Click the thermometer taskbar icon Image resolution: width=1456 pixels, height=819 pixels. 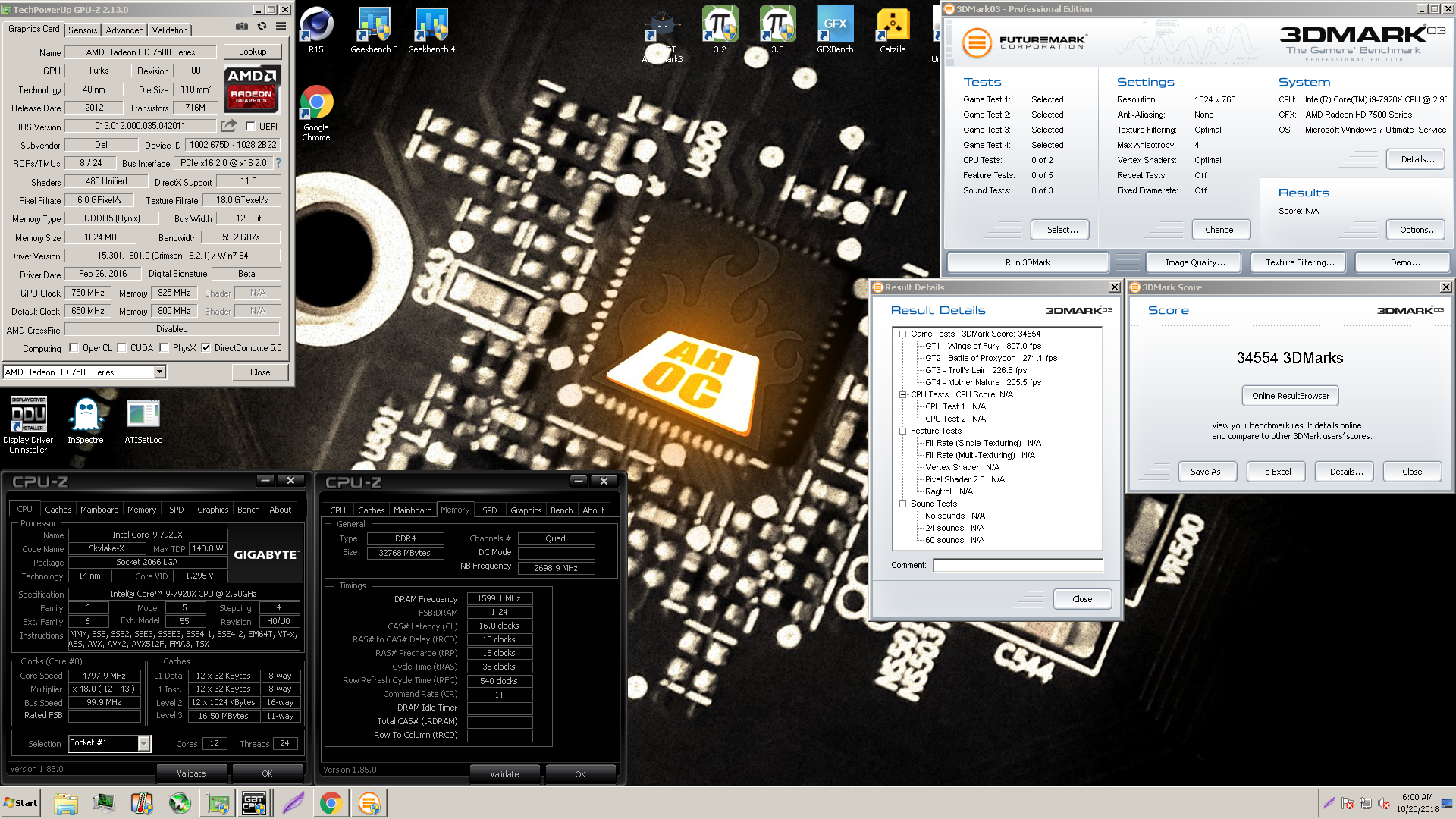pyautogui.click(x=142, y=803)
